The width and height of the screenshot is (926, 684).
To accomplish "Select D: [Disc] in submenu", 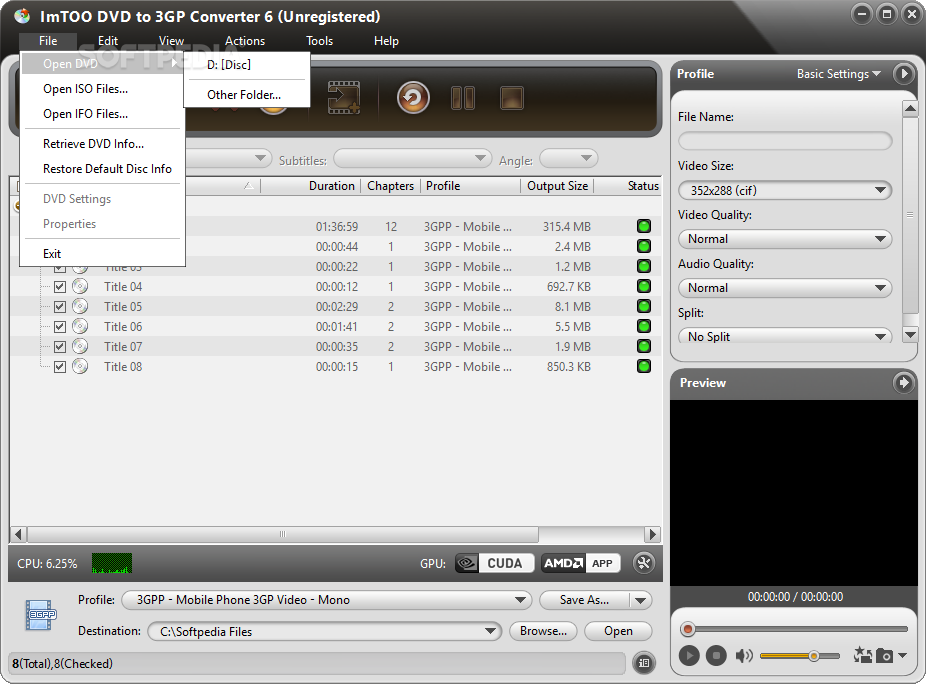I will 247,65.
